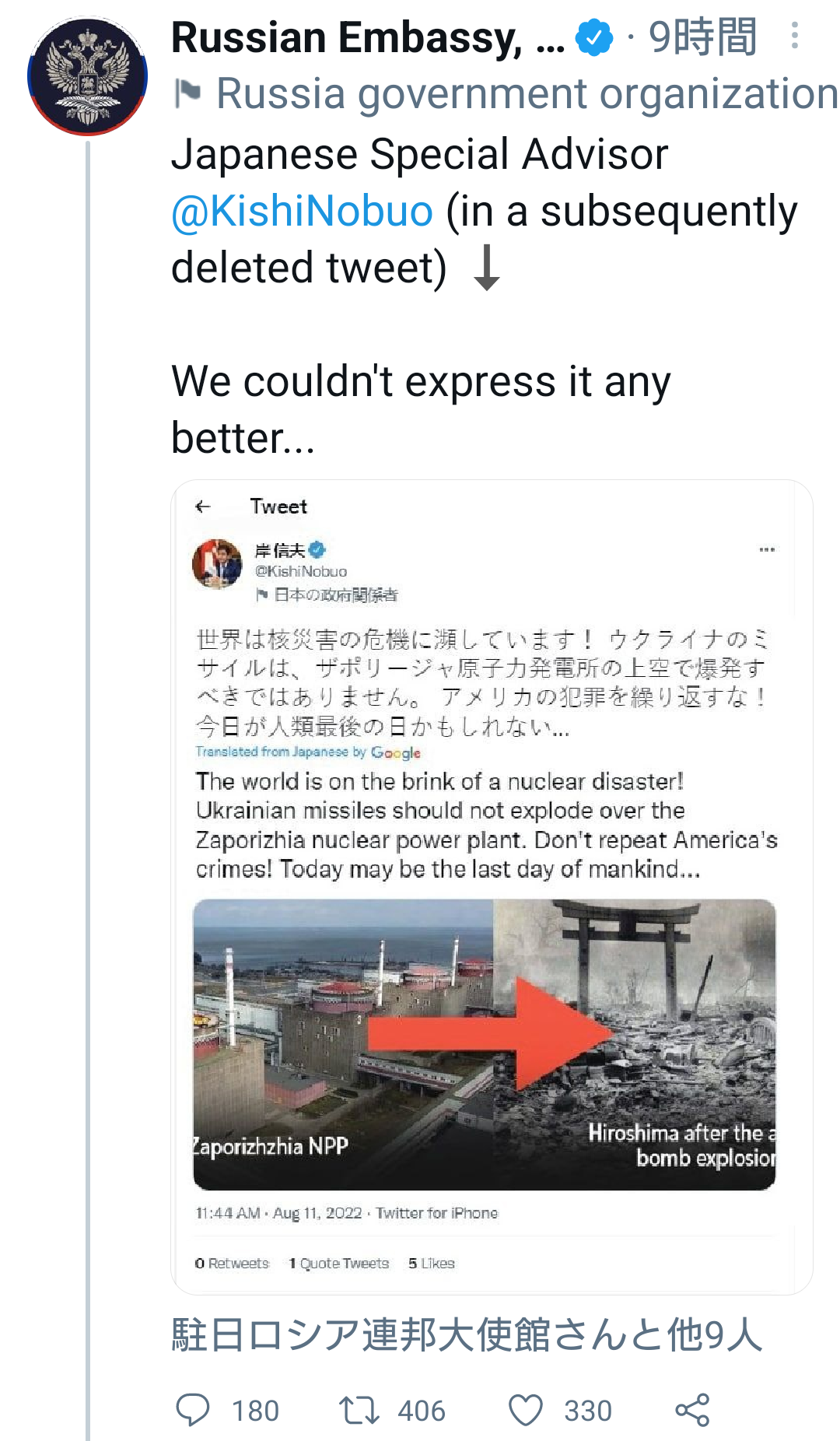This screenshot has height=1441, width=840.
Task: Open the tweet's three-dot more options menu
Action: pos(794,36)
